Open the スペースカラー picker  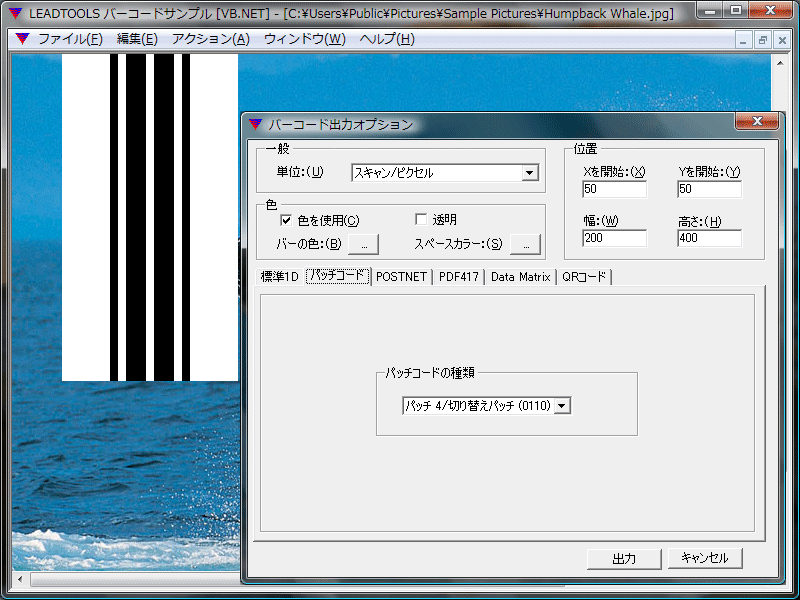[x=525, y=243]
